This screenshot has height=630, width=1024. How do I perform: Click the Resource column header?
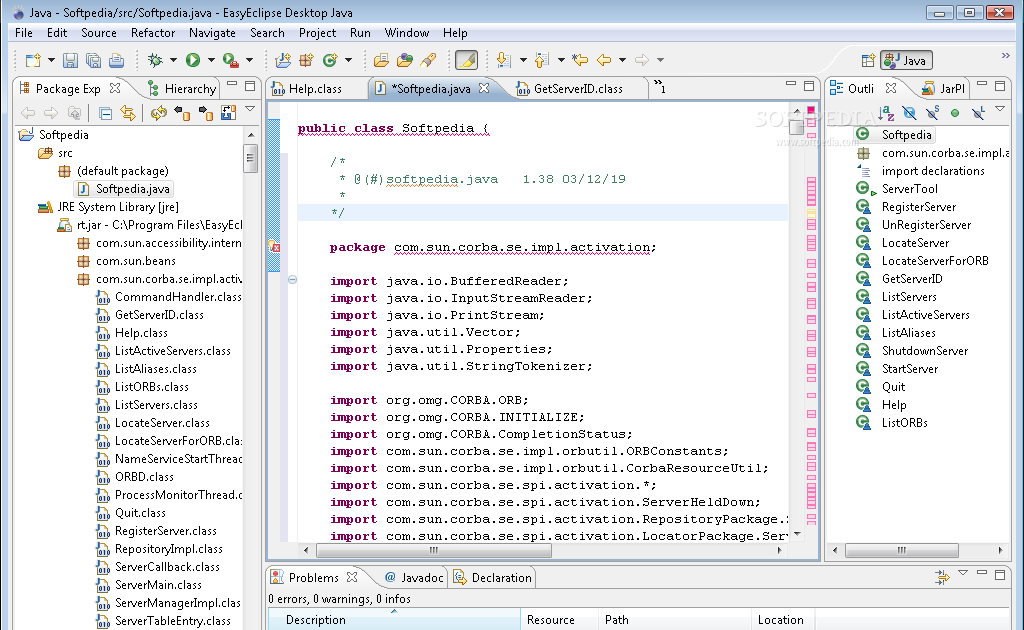click(559, 620)
